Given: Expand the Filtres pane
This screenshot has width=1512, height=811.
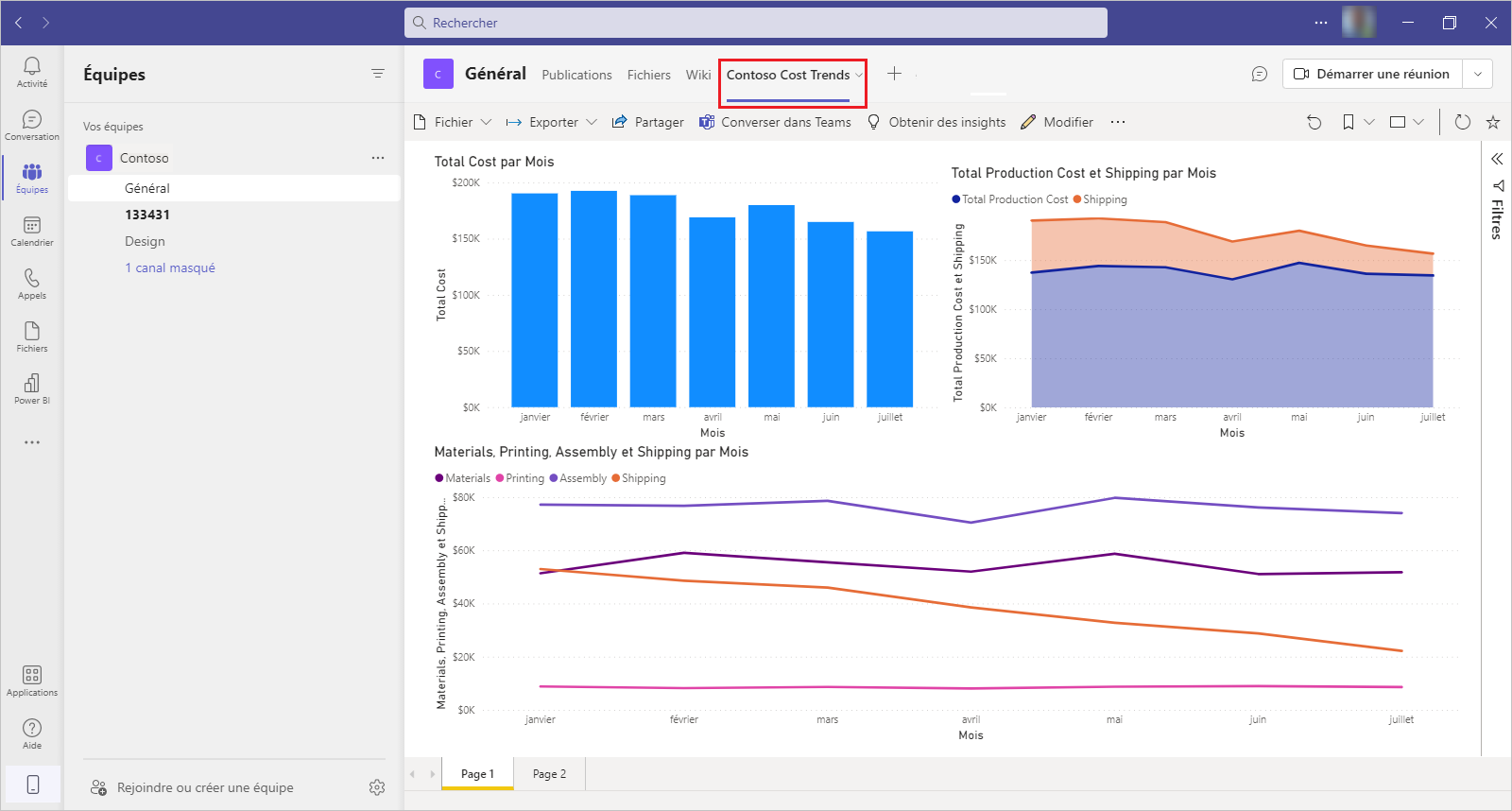Looking at the screenshot, I should tap(1497, 159).
